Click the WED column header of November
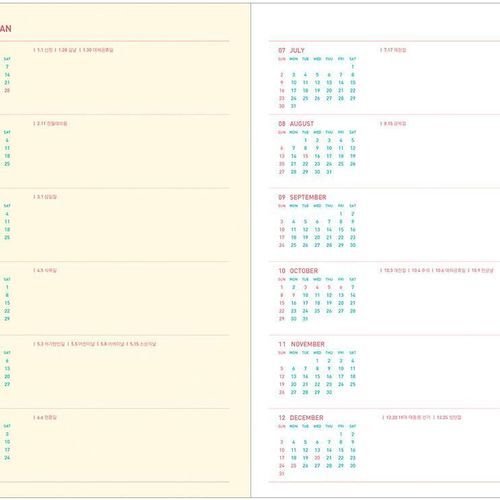Image resolution: width=500 pixels, height=500 pixels. (317, 353)
